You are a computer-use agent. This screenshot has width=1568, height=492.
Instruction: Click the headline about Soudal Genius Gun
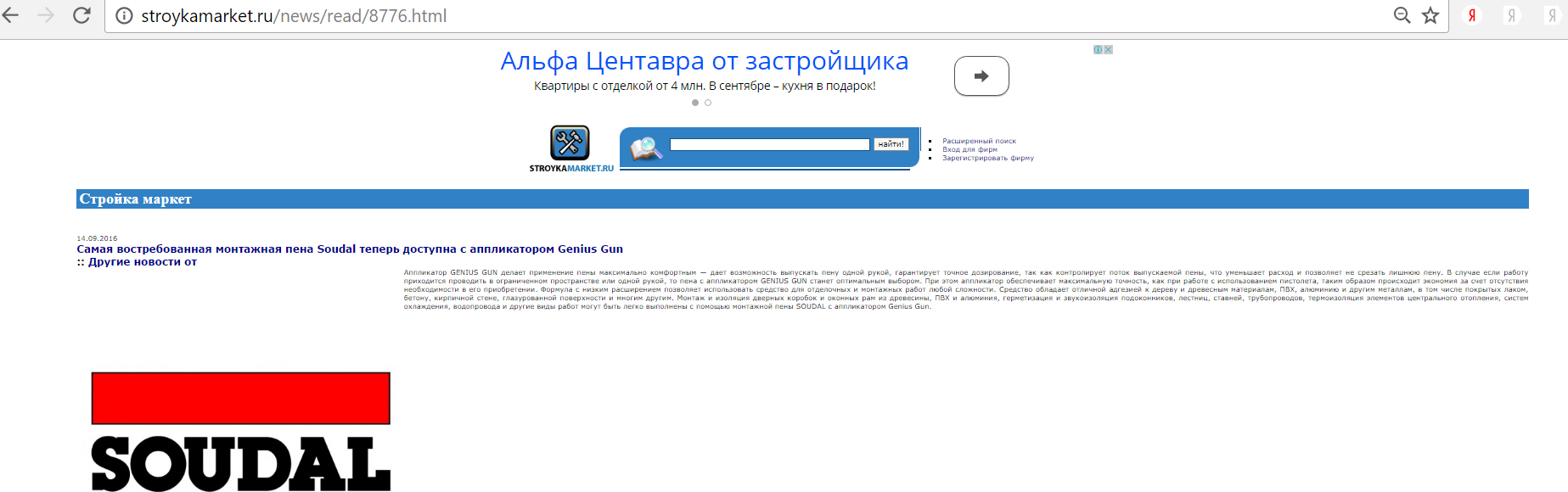point(350,249)
